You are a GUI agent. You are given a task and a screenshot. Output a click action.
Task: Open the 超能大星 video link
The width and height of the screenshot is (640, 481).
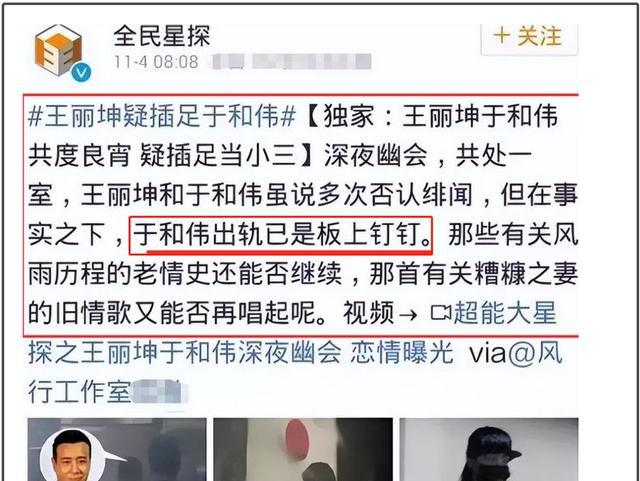pyautogui.click(x=505, y=313)
